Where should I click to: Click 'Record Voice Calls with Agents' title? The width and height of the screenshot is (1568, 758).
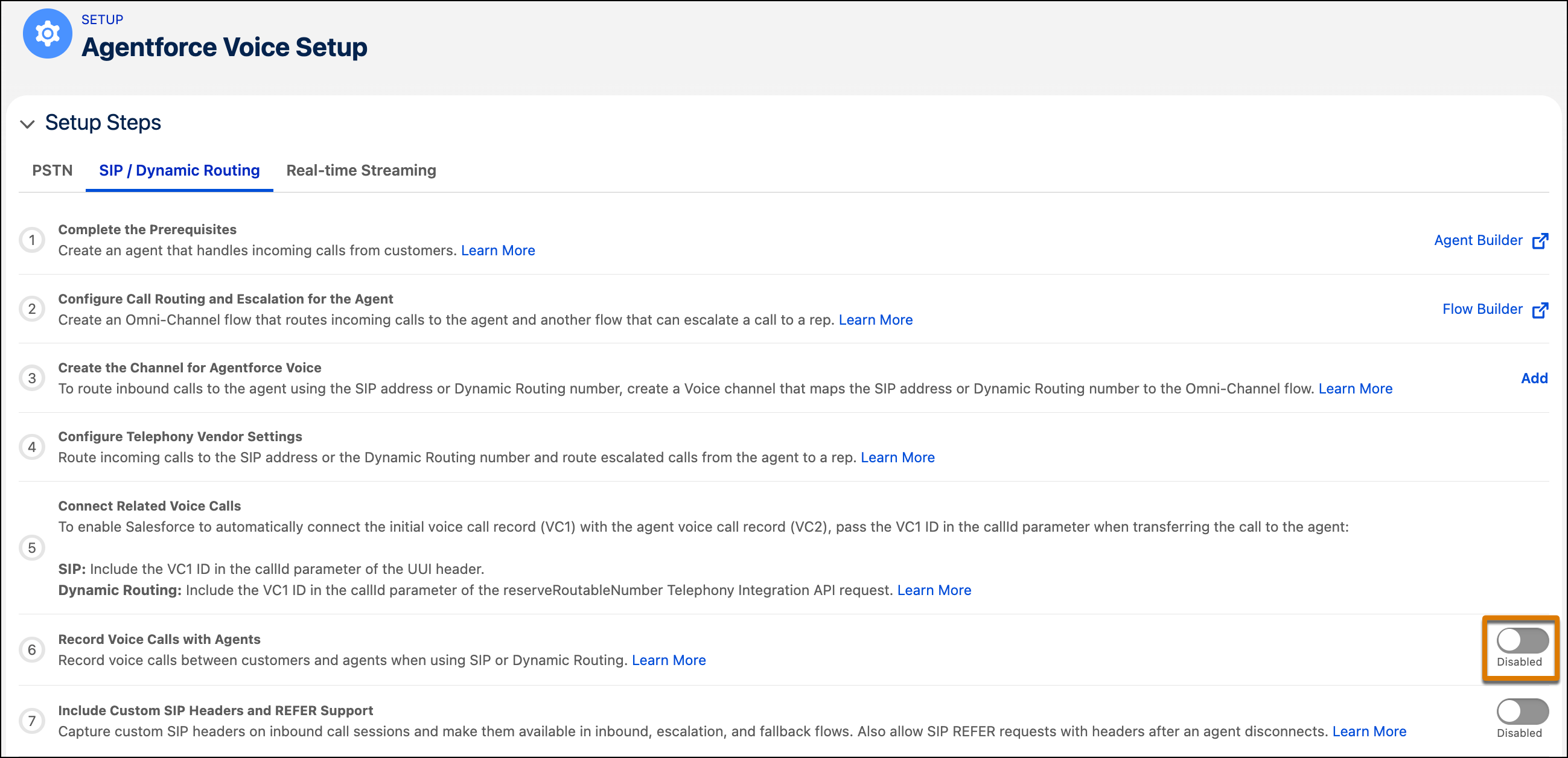click(x=159, y=639)
